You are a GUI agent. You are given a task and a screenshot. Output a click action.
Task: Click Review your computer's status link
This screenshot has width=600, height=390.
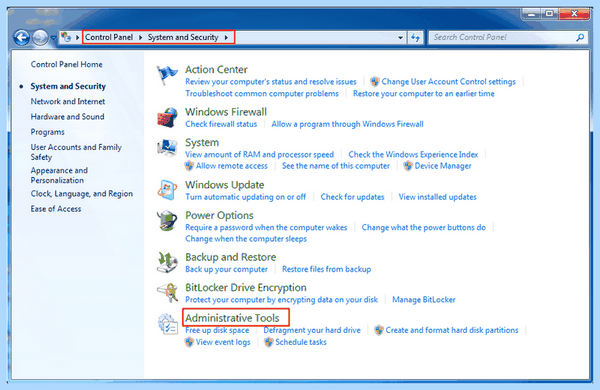tap(271, 82)
